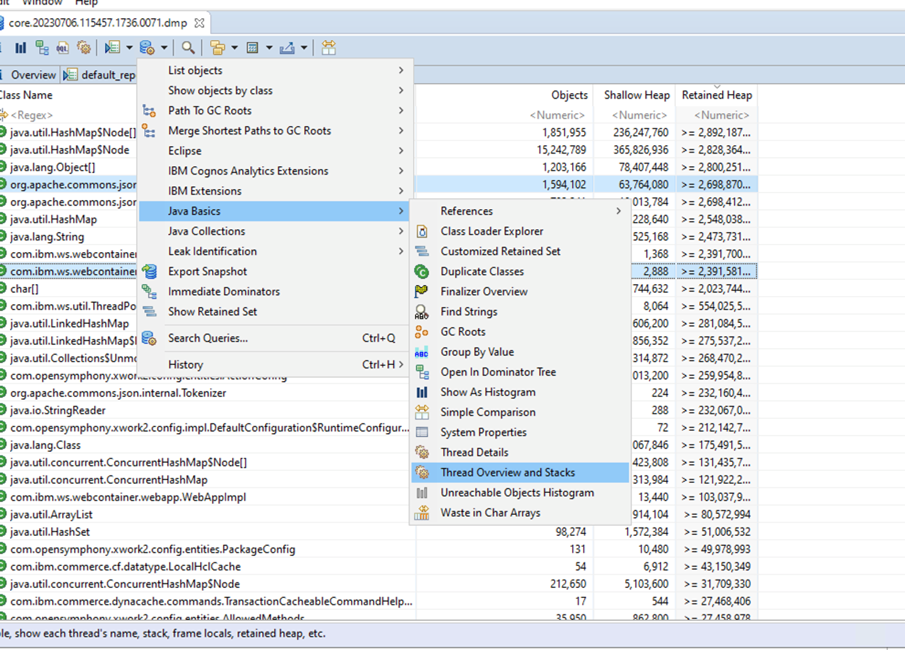The image size is (905, 650).
Task: Click the magnifier Find icon in toolbar
Action: click(188, 47)
